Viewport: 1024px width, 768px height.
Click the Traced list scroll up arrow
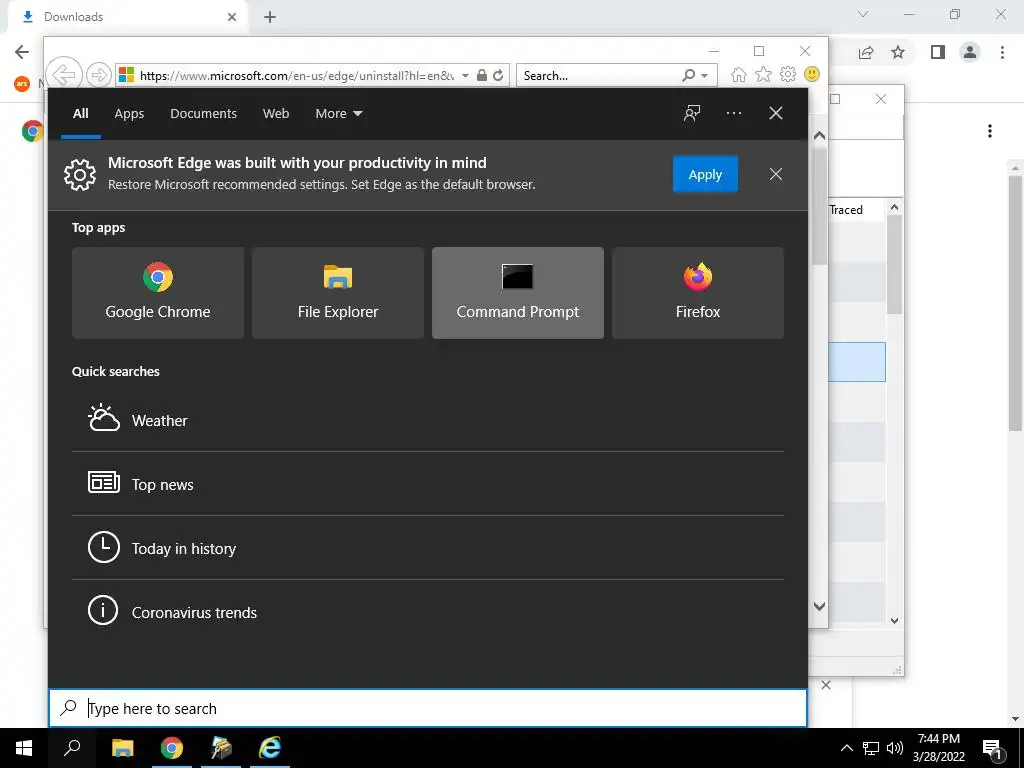(895, 208)
